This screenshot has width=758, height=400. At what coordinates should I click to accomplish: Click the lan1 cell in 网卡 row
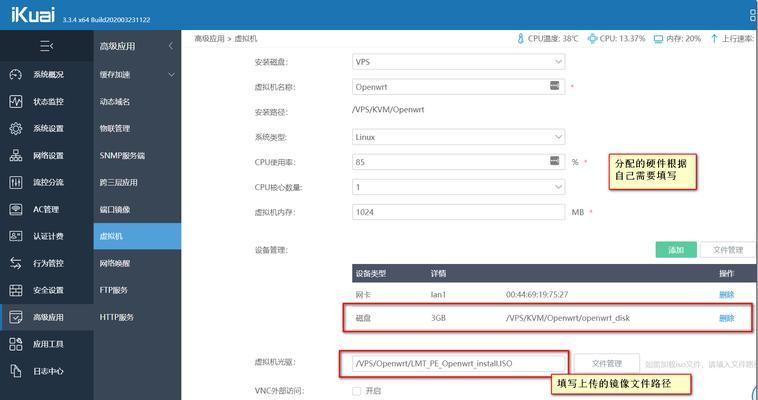[x=438, y=295]
